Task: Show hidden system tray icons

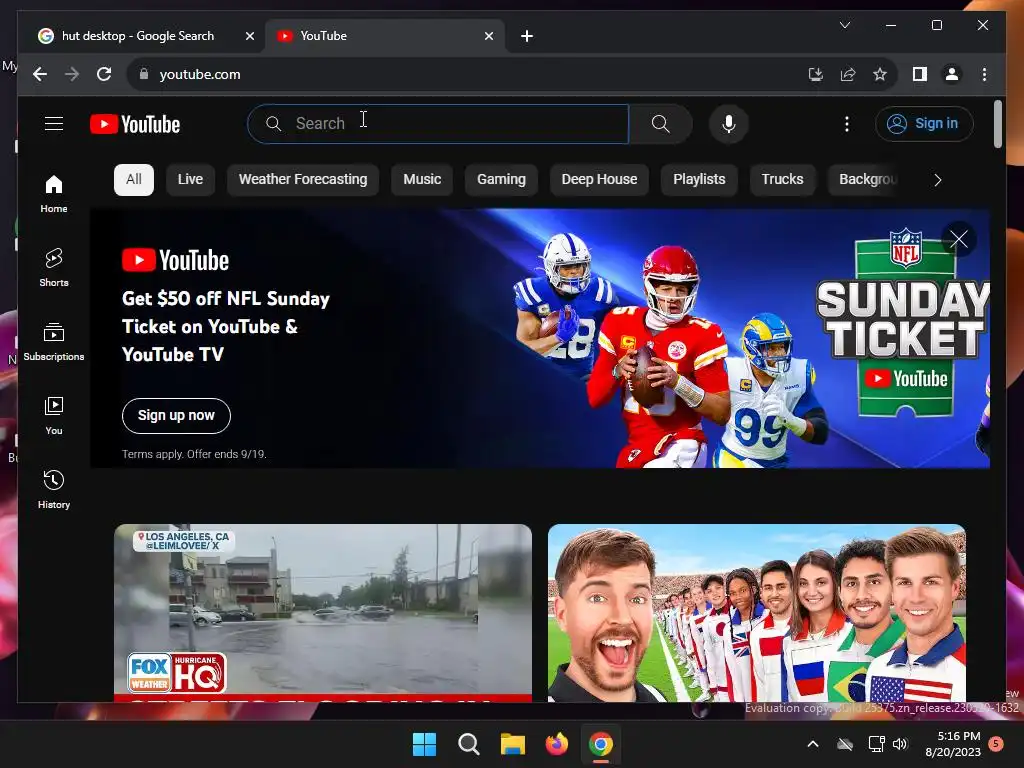Action: pyautogui.click(x=812, y=744)
